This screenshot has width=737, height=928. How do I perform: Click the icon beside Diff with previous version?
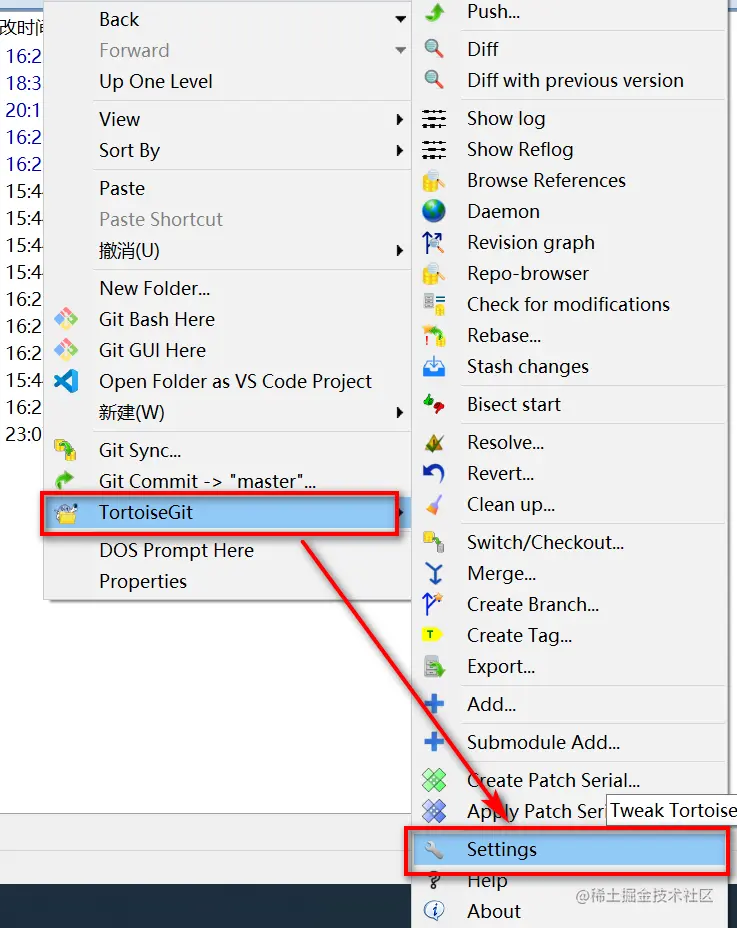click(x=434, y=80)
